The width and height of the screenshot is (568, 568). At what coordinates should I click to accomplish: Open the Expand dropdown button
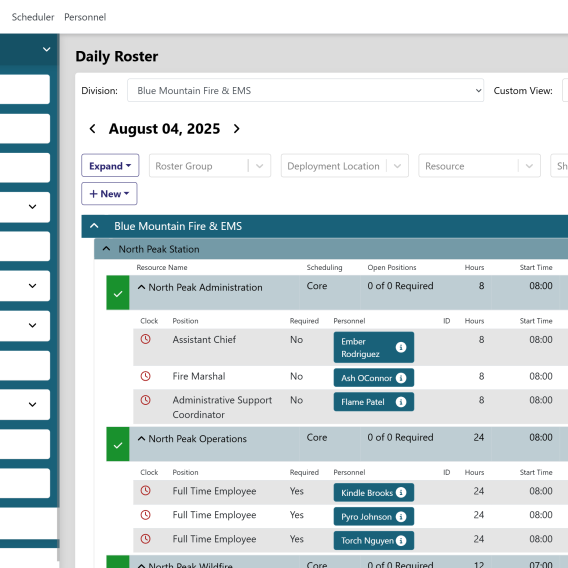[110, 166]
